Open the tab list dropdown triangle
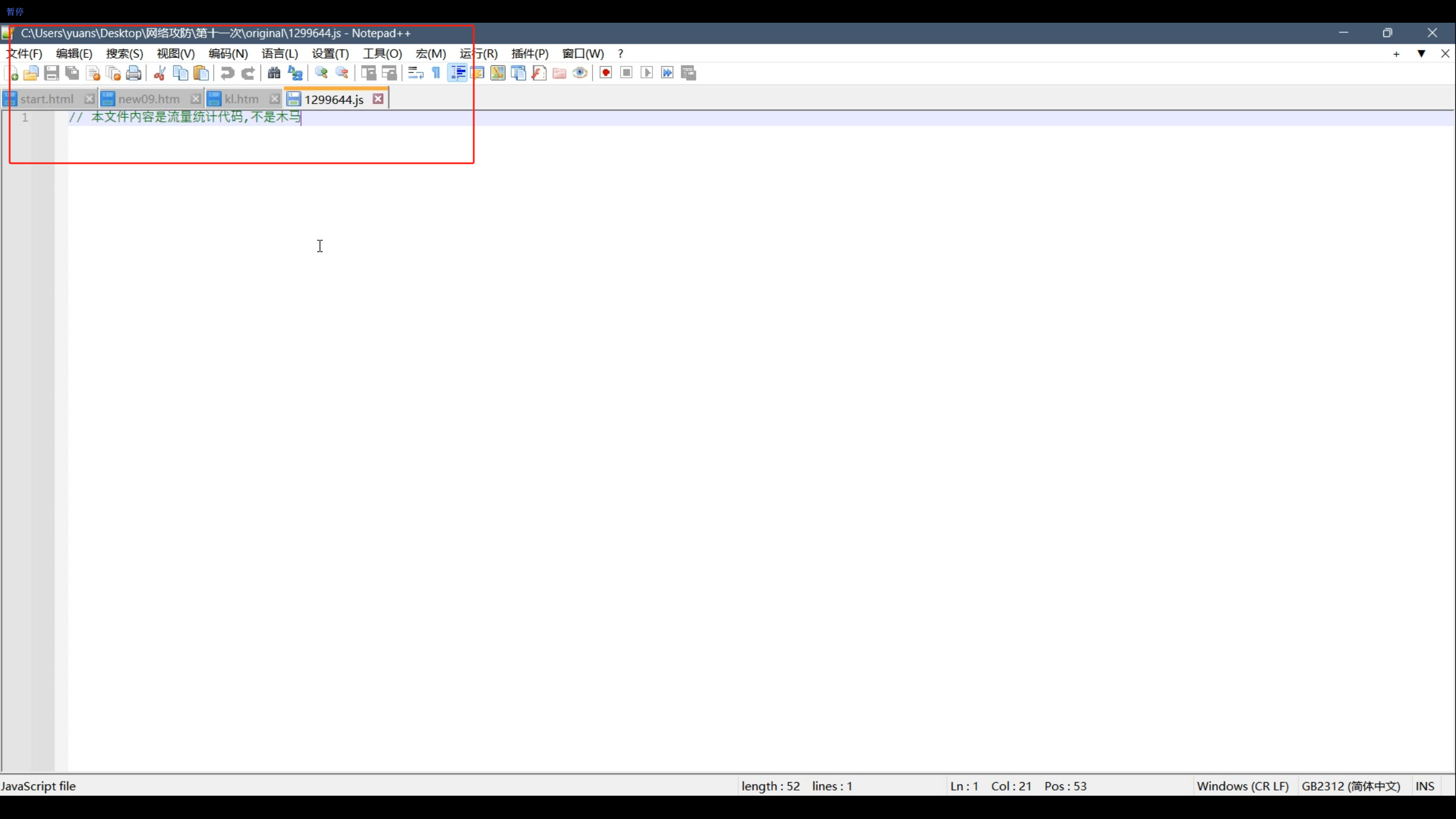Image resolution: width=1456 pixels, height=819 pixels. [1421, 53]
